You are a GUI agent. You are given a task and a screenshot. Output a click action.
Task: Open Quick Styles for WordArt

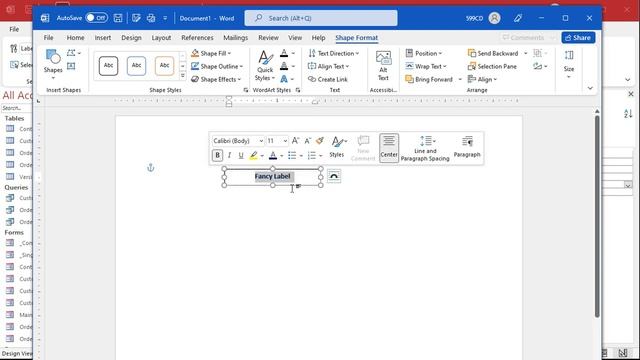[265, 66]
